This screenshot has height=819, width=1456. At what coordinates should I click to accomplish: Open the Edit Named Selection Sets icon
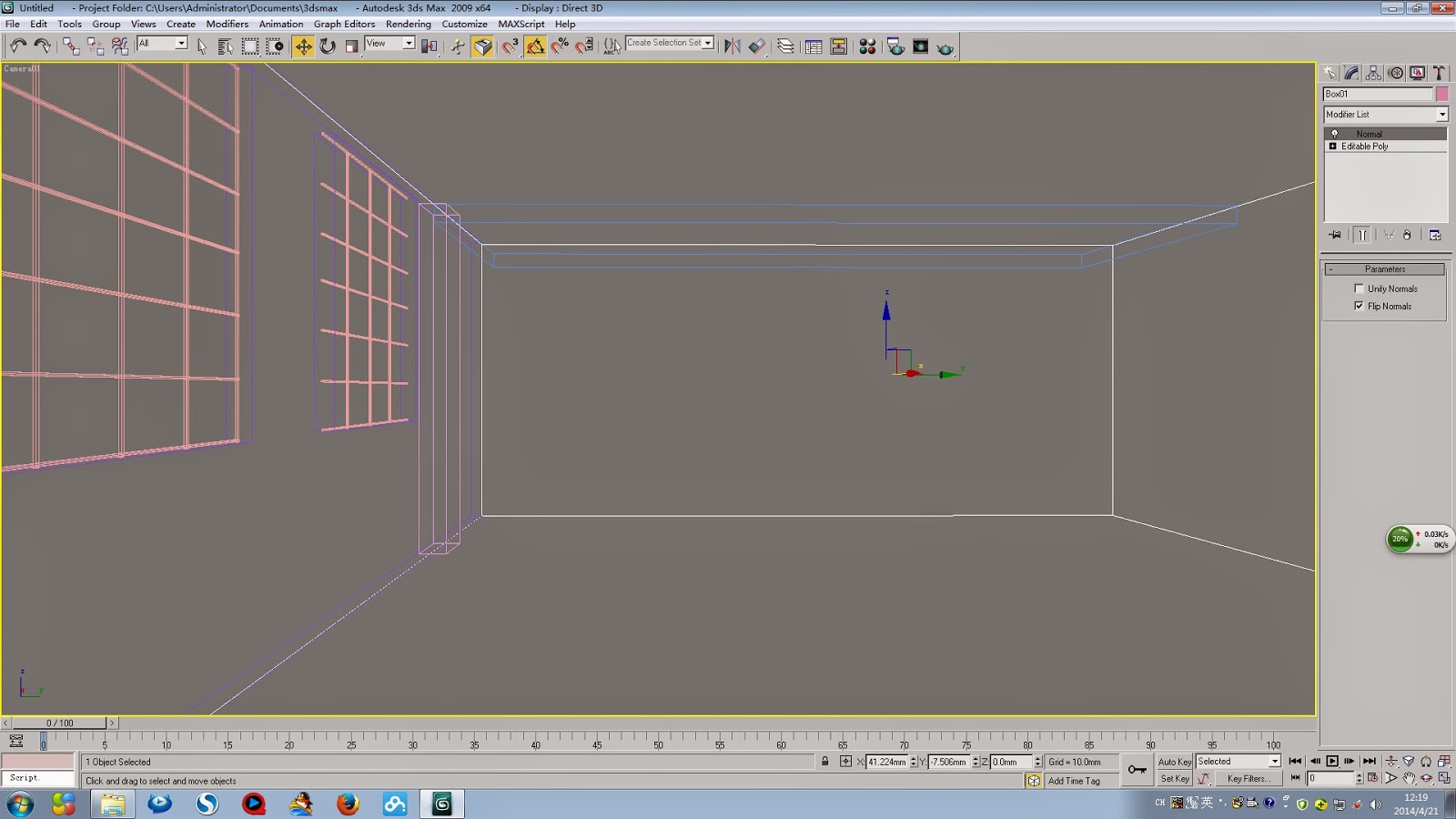point(612,46)
